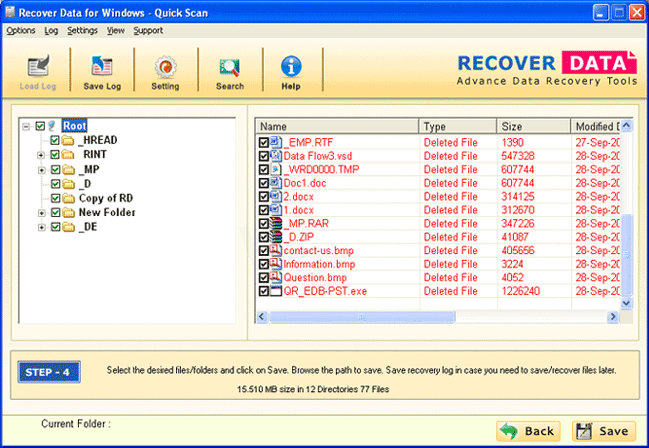Viewport: 649px width, 448px height.
Task: Open the Setting gear icon
Action: click(165, 68)
